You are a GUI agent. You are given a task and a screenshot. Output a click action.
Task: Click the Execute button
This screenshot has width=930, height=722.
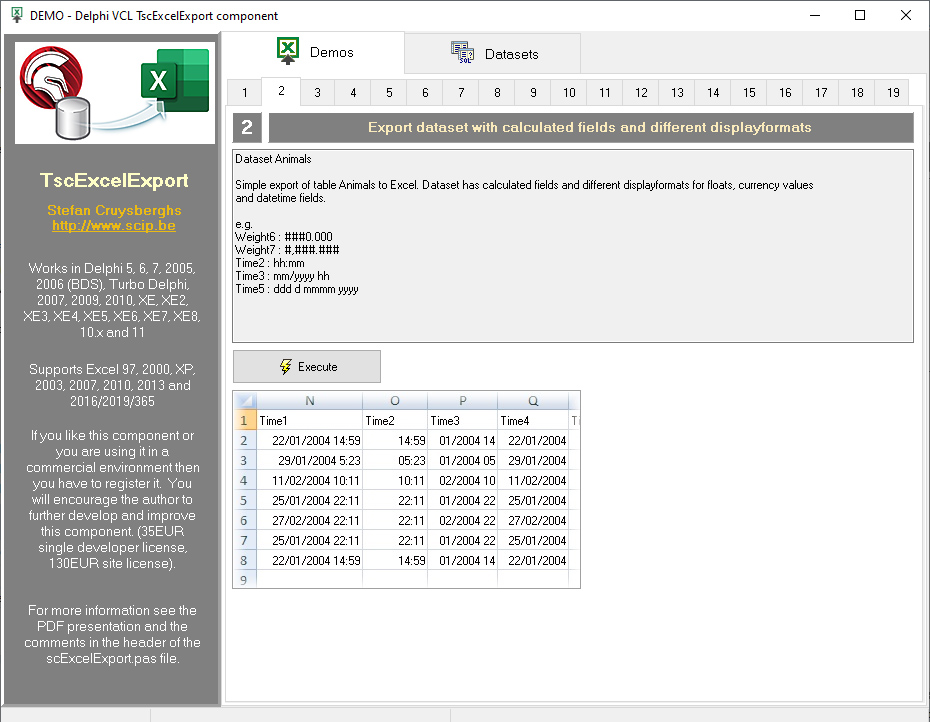coord(307,367)
